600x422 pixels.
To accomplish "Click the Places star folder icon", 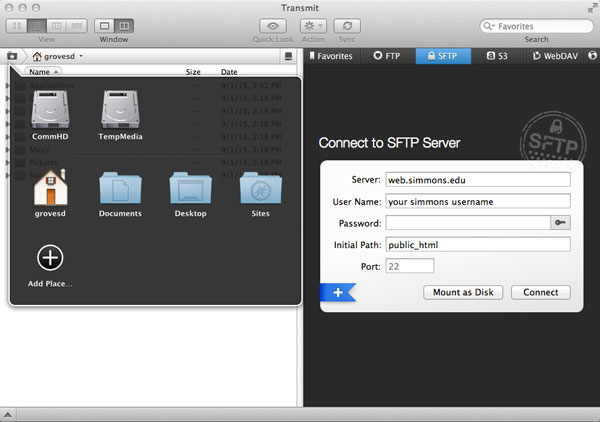I will tap(12, 56).
